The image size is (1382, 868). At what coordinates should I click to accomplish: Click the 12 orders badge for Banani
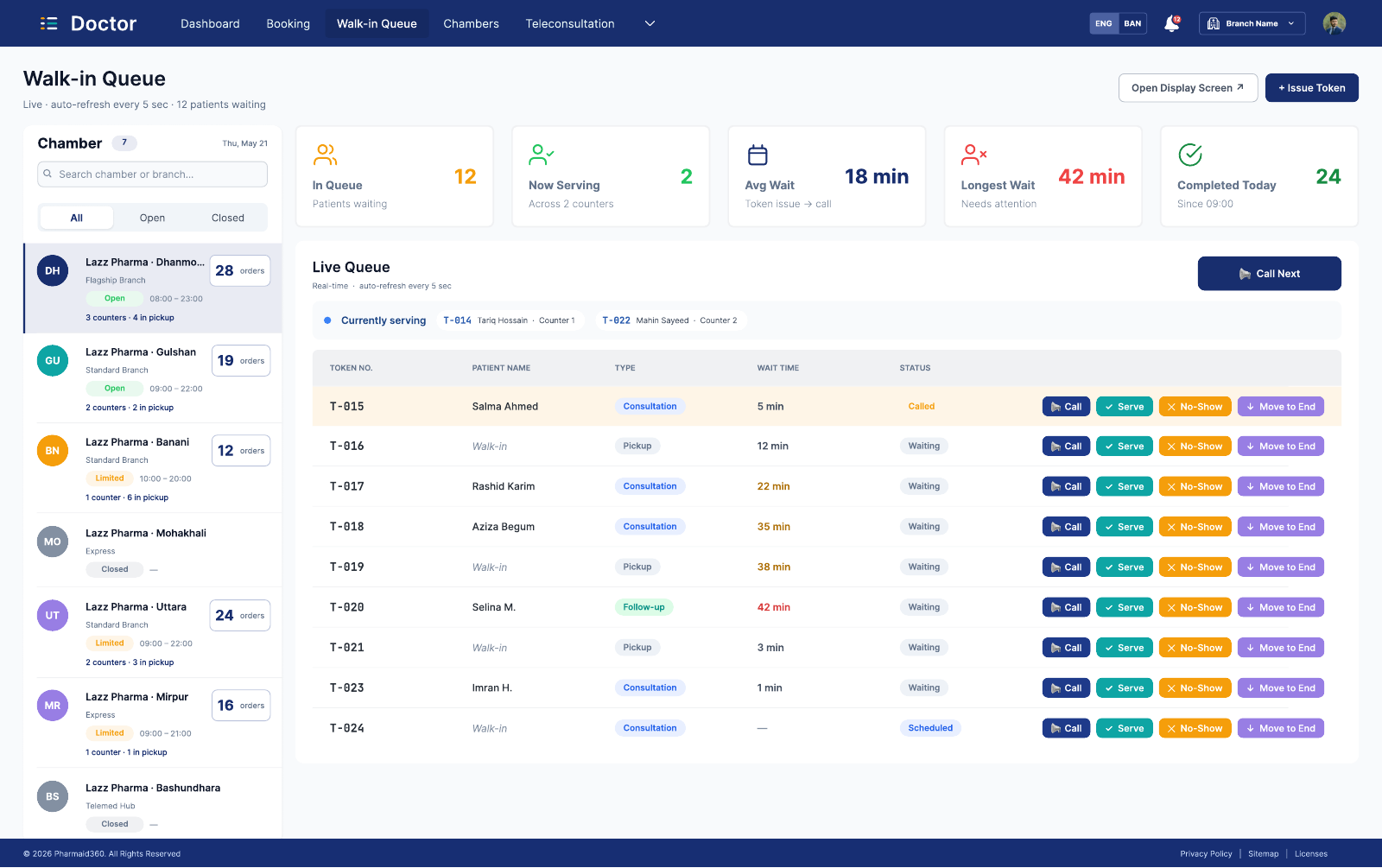coord(240,451)
